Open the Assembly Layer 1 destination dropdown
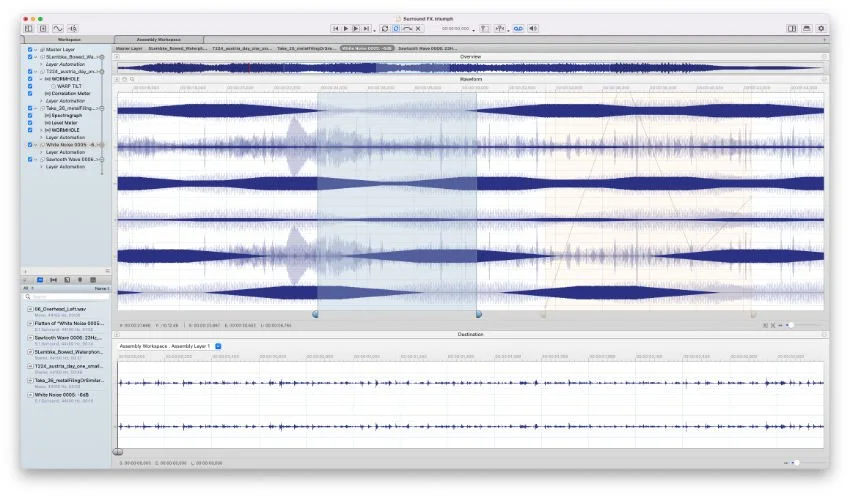The image size is (850, 496). (x=218, y=346)
